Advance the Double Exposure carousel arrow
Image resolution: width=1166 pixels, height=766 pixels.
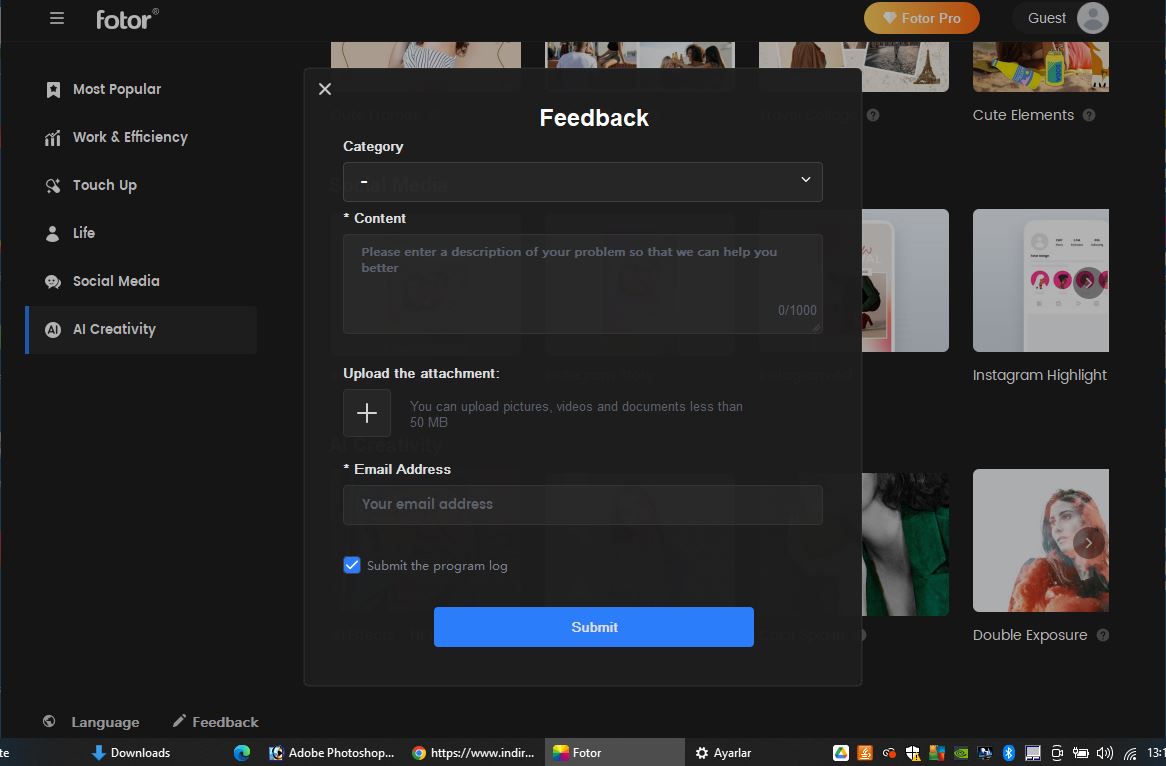1089,543
